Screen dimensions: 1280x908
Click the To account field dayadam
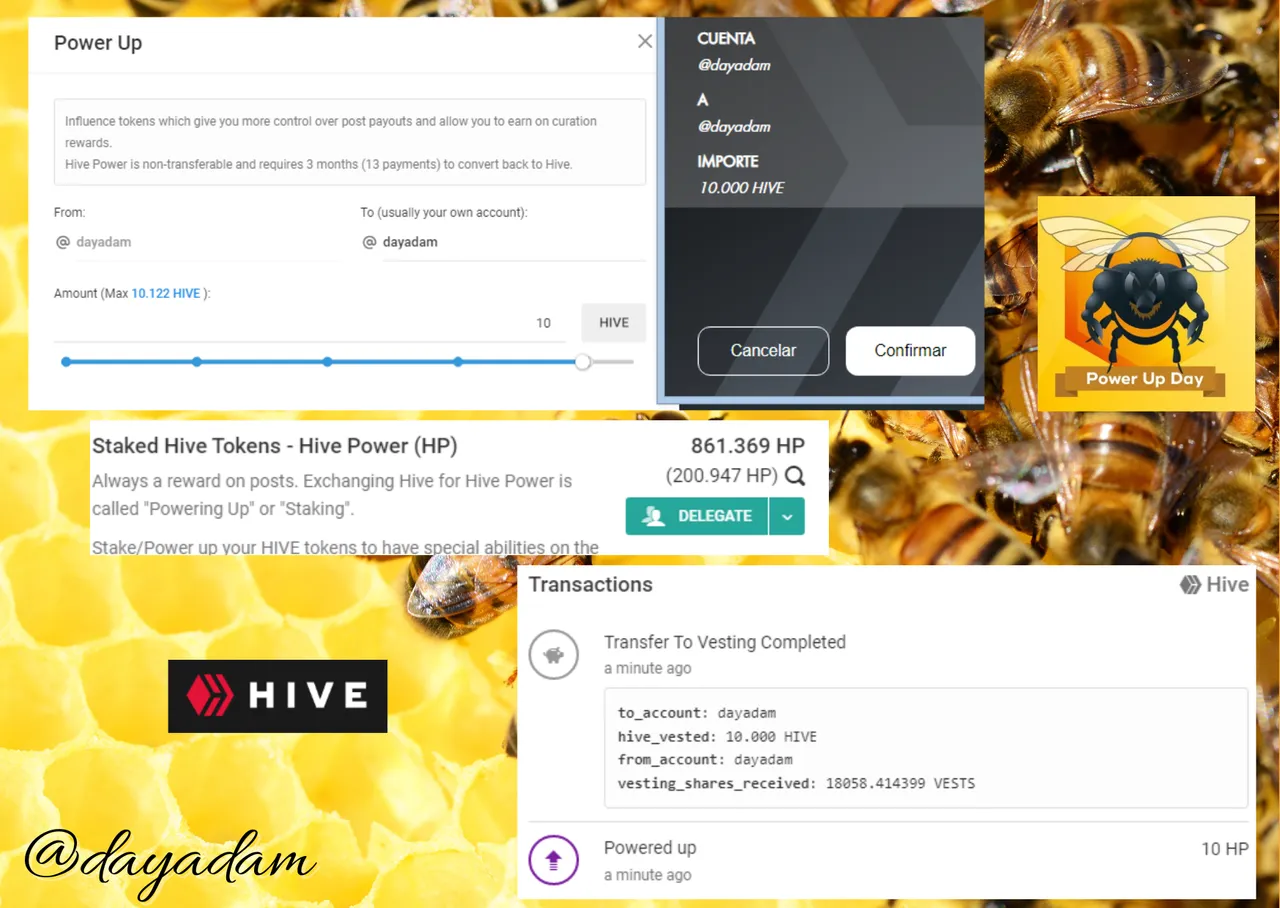pyautogui.click(x=503, y=242)
